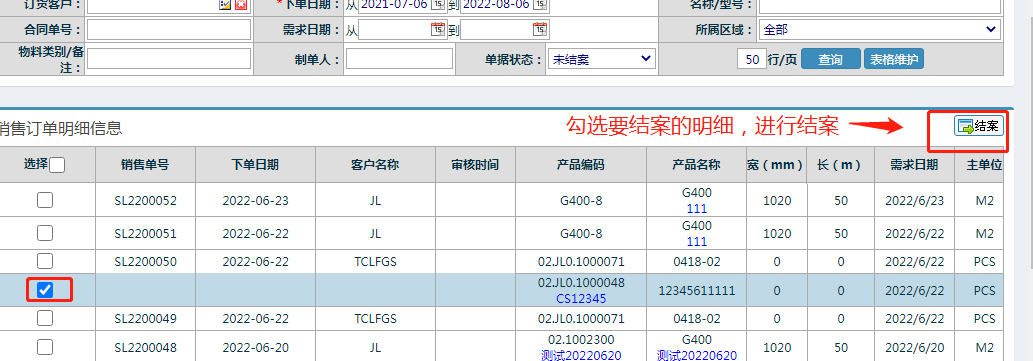Click red clear icon beside 订货客户 field
This screenshot has height=361, width=1033.
(241, 4)
